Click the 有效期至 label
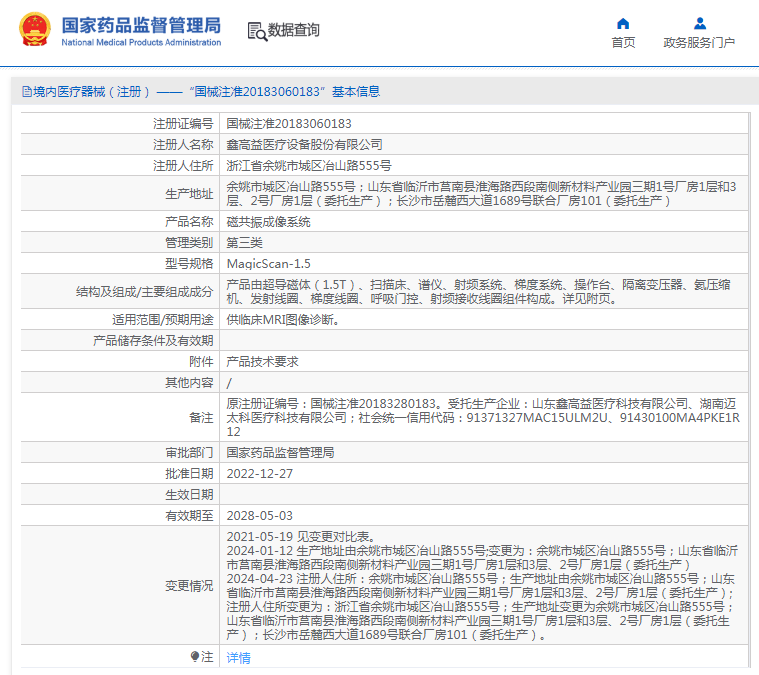The width and height of the screenshot is (759, 675). click(x=189, y=516)
